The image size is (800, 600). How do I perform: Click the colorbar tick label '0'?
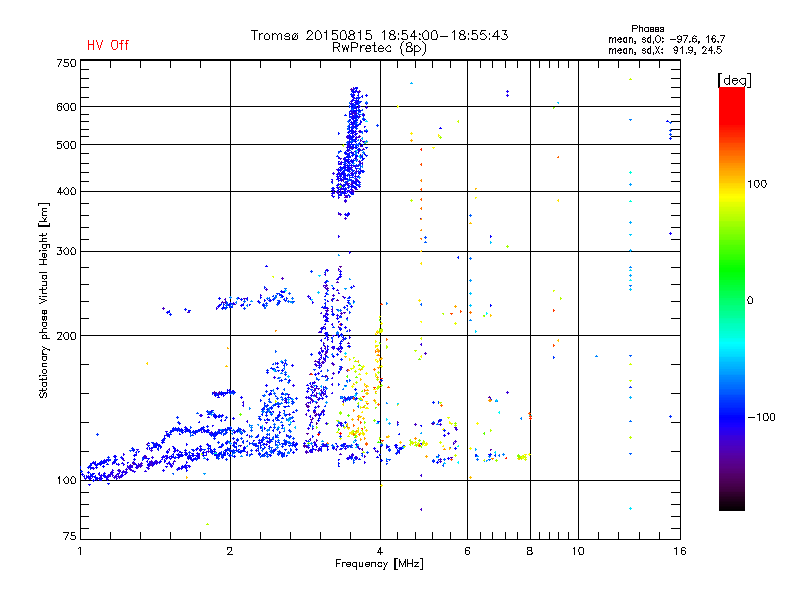coord(750,301)
